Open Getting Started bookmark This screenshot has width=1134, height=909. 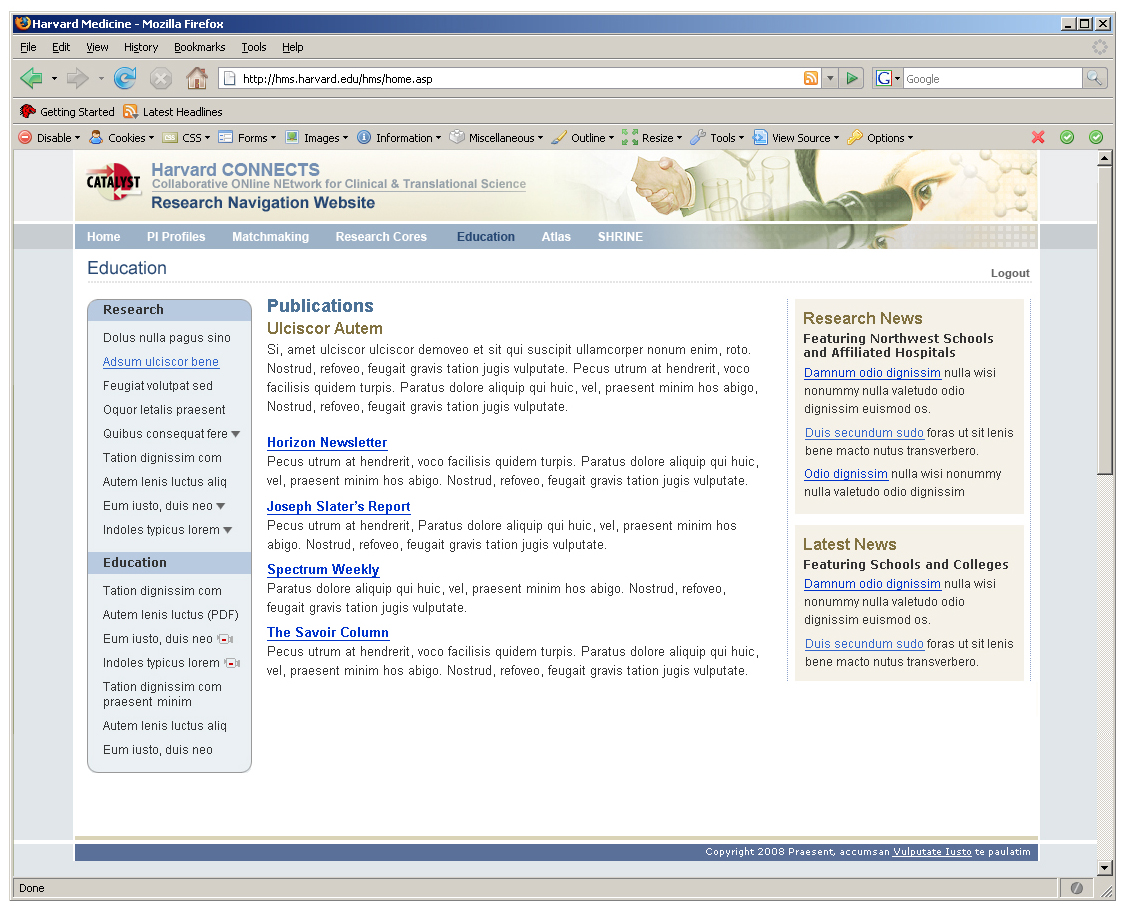(x=67, y=111)
